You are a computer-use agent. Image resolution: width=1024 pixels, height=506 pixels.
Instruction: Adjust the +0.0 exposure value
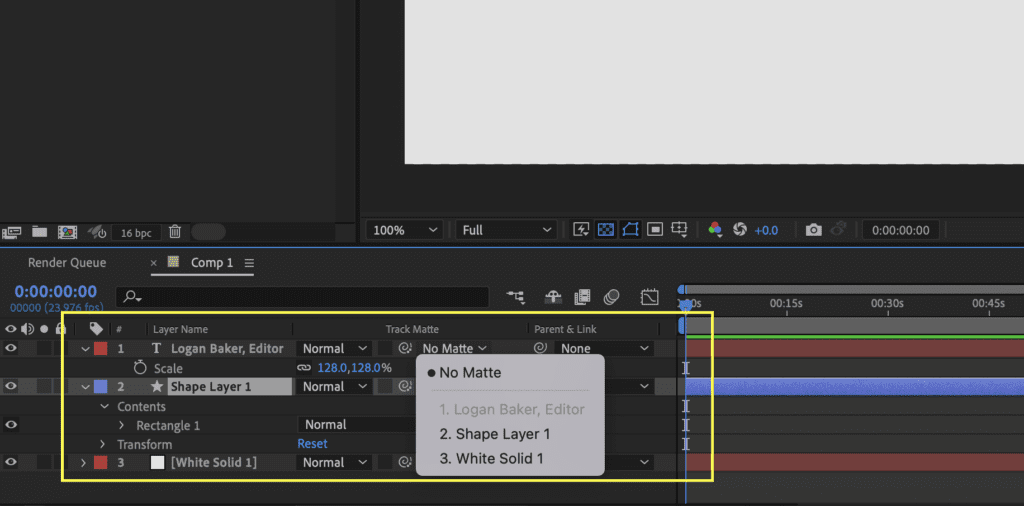pos(766,230)
